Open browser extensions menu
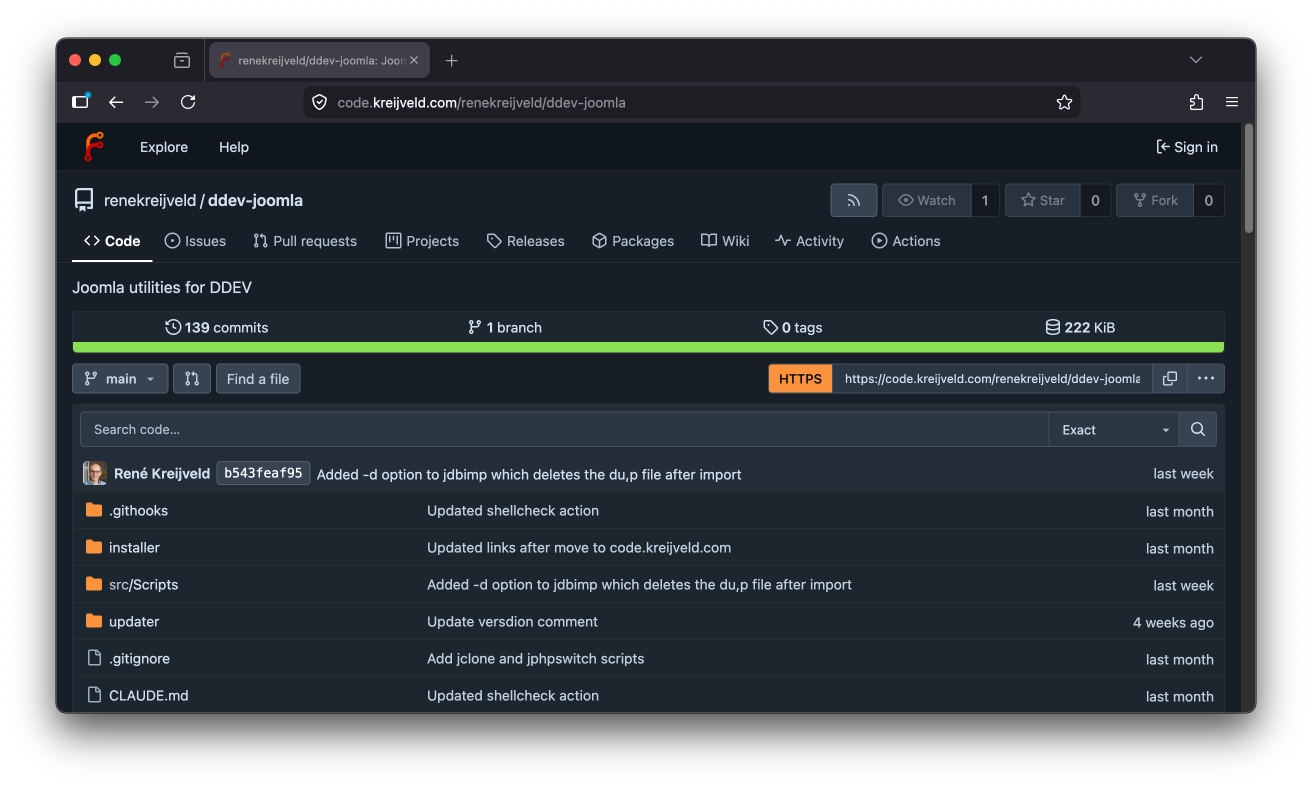Viewport: 1312px width, 787px height. tap(1196, 102)
